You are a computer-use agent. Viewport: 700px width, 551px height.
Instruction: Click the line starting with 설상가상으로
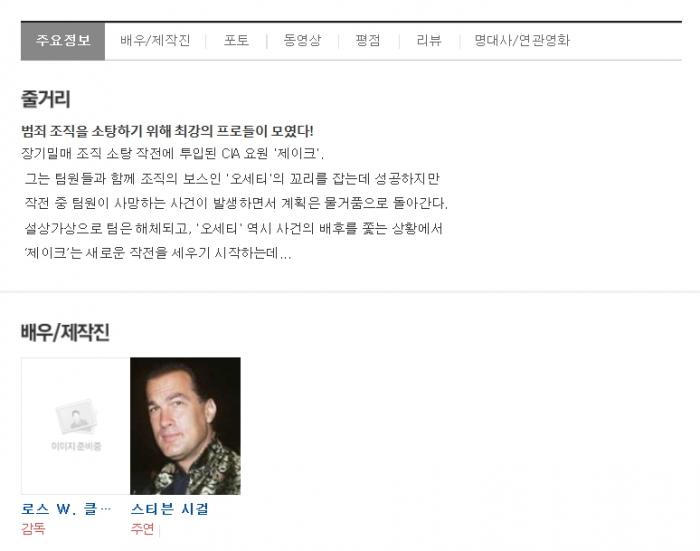click(233, 229)
